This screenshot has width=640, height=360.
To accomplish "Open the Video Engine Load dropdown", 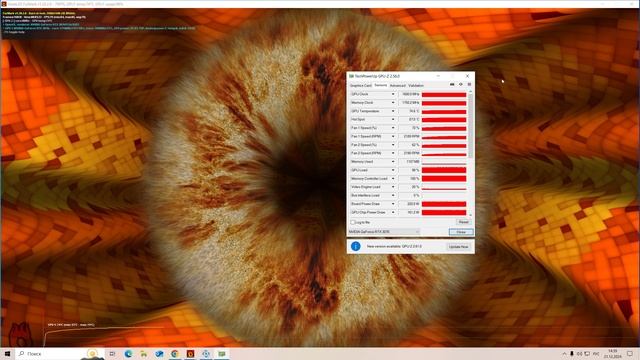I will [x=393, y=187].
